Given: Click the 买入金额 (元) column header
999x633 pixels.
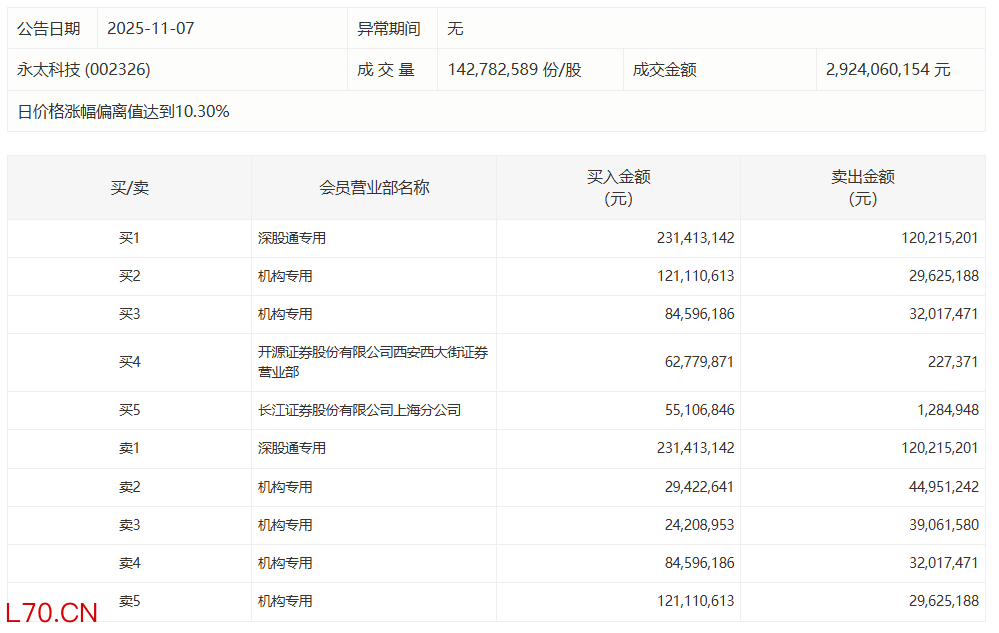Looking at the screenshot, I should [x=618, y=187].
